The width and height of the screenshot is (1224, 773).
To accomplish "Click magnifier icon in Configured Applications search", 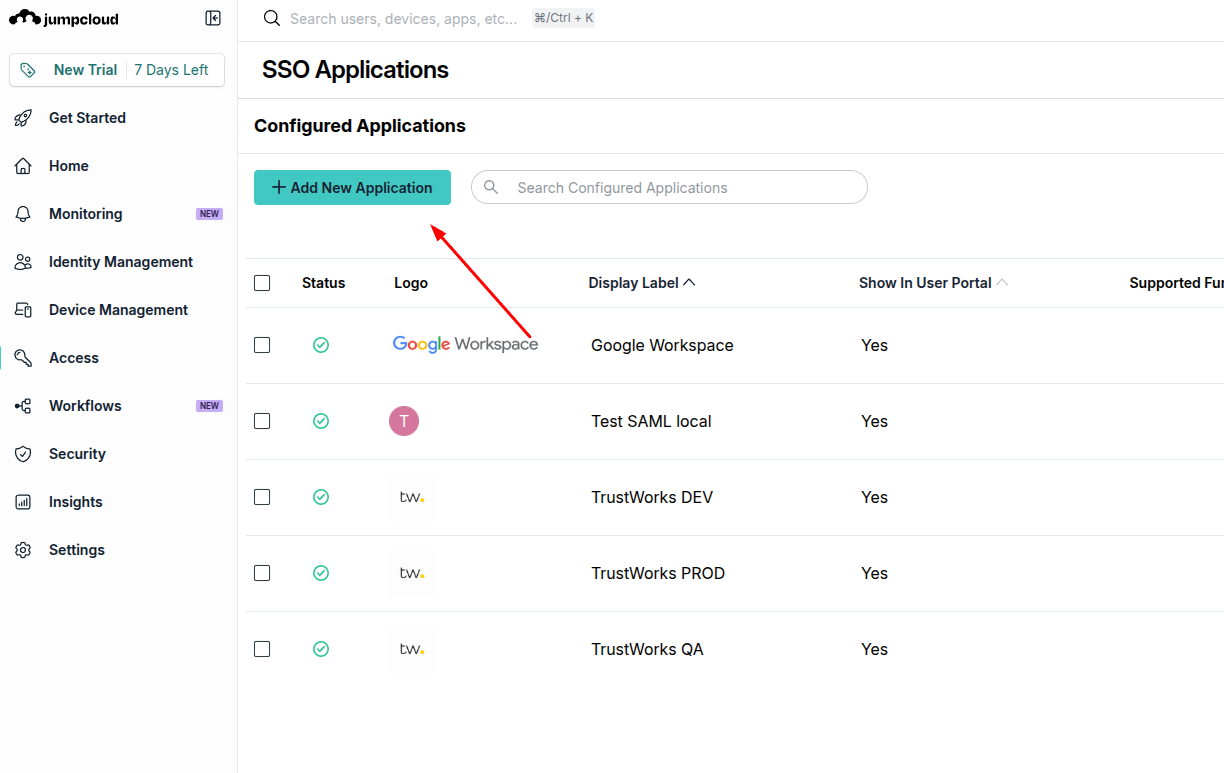I will (x=491, y=187).
